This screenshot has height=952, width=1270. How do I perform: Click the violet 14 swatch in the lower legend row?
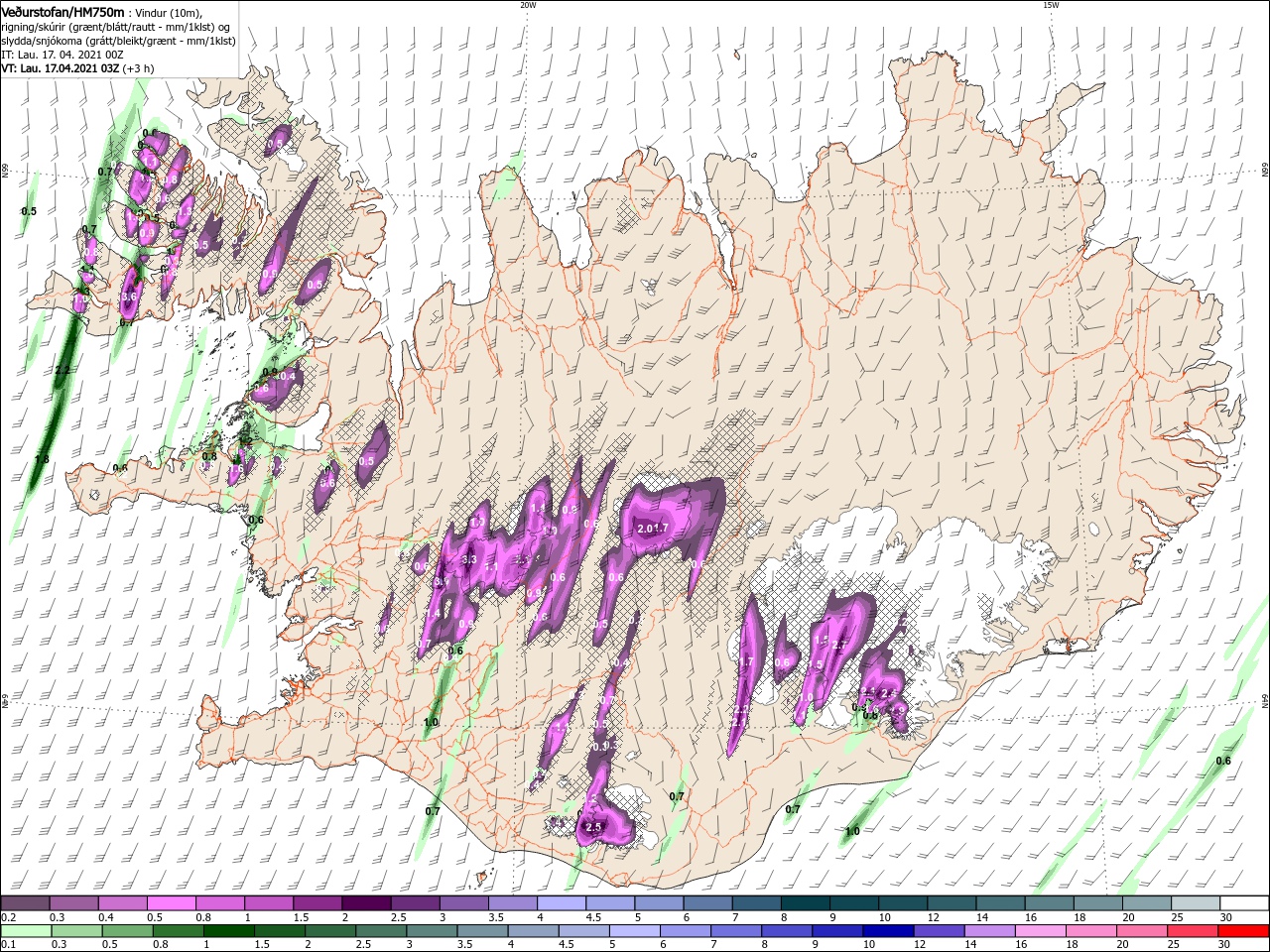point(990,931)
